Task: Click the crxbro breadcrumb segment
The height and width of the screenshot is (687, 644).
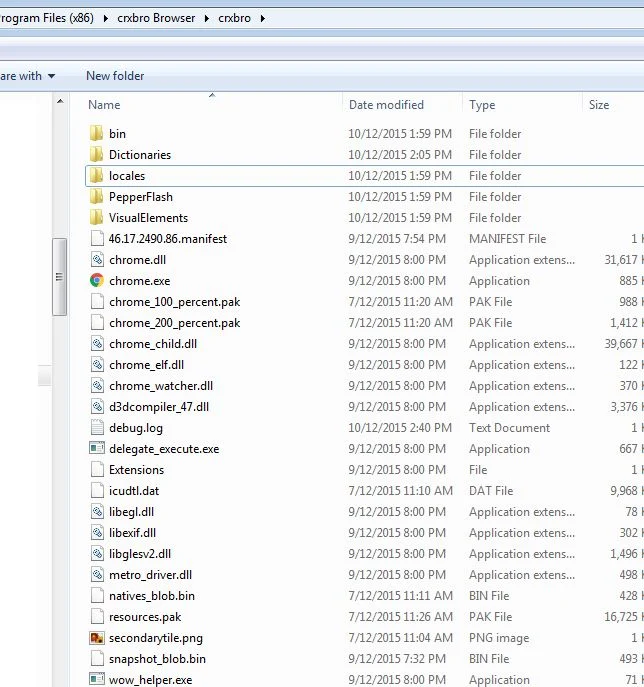Action: tap(234, 18)
